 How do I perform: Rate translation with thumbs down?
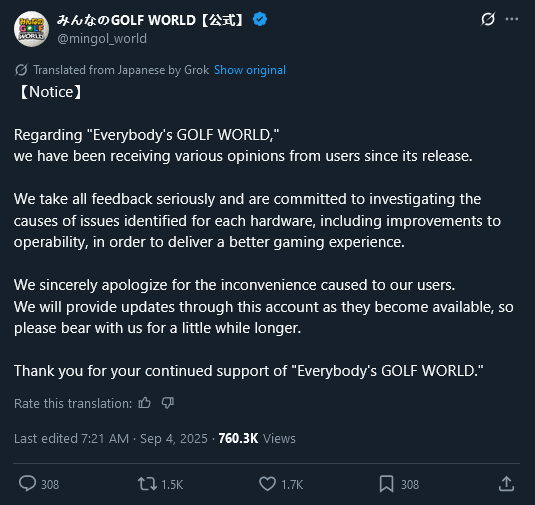168,403
